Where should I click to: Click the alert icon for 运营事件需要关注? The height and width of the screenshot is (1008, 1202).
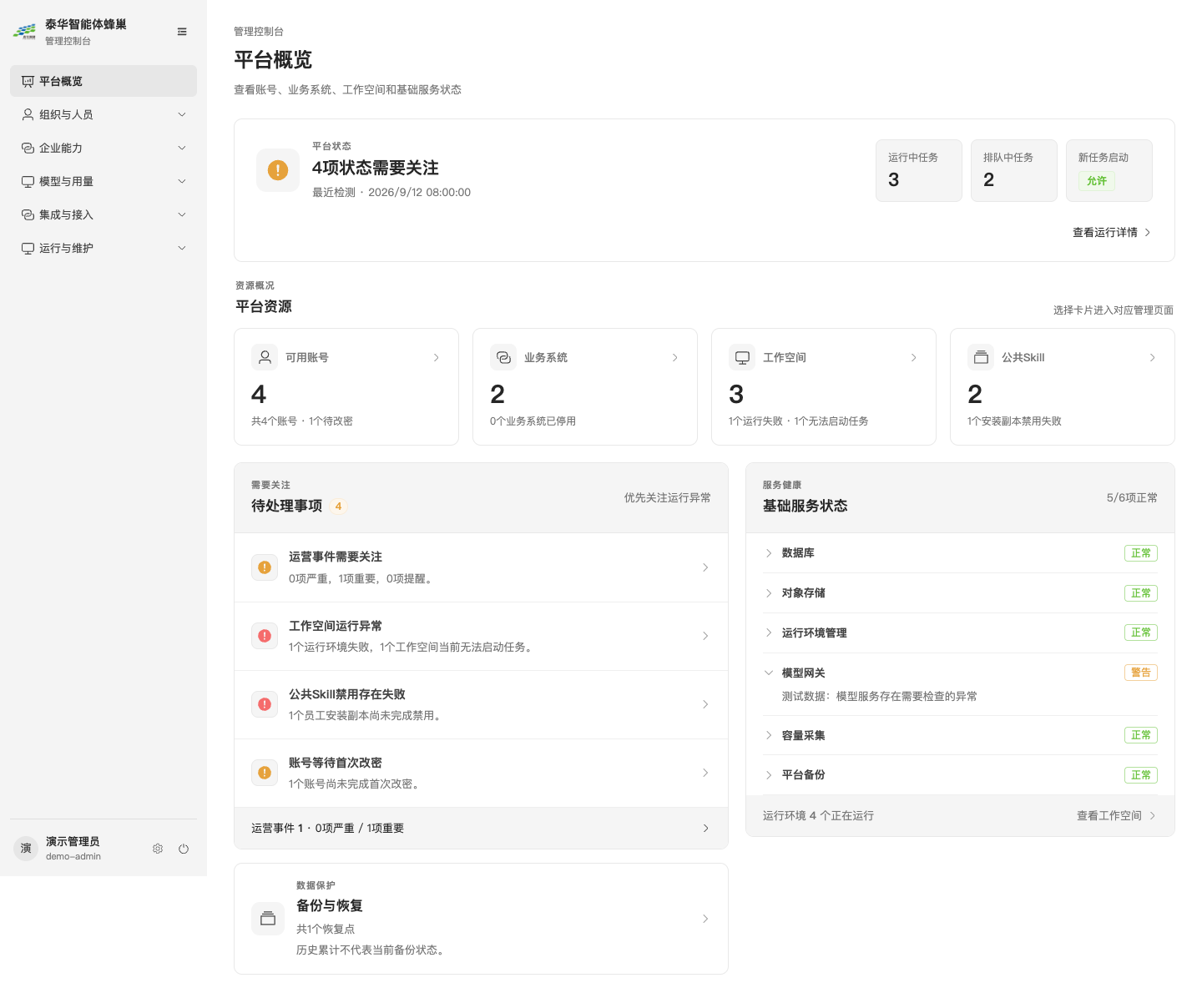pos(265,567)
